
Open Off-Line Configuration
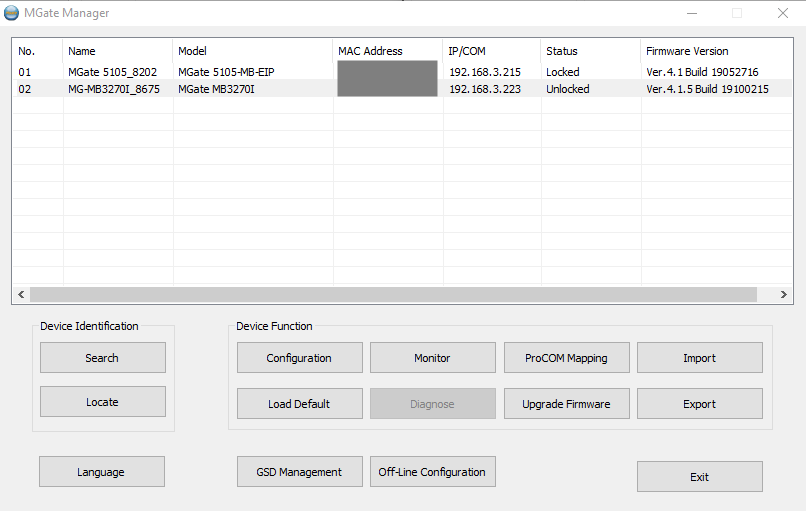coord(433,472)
